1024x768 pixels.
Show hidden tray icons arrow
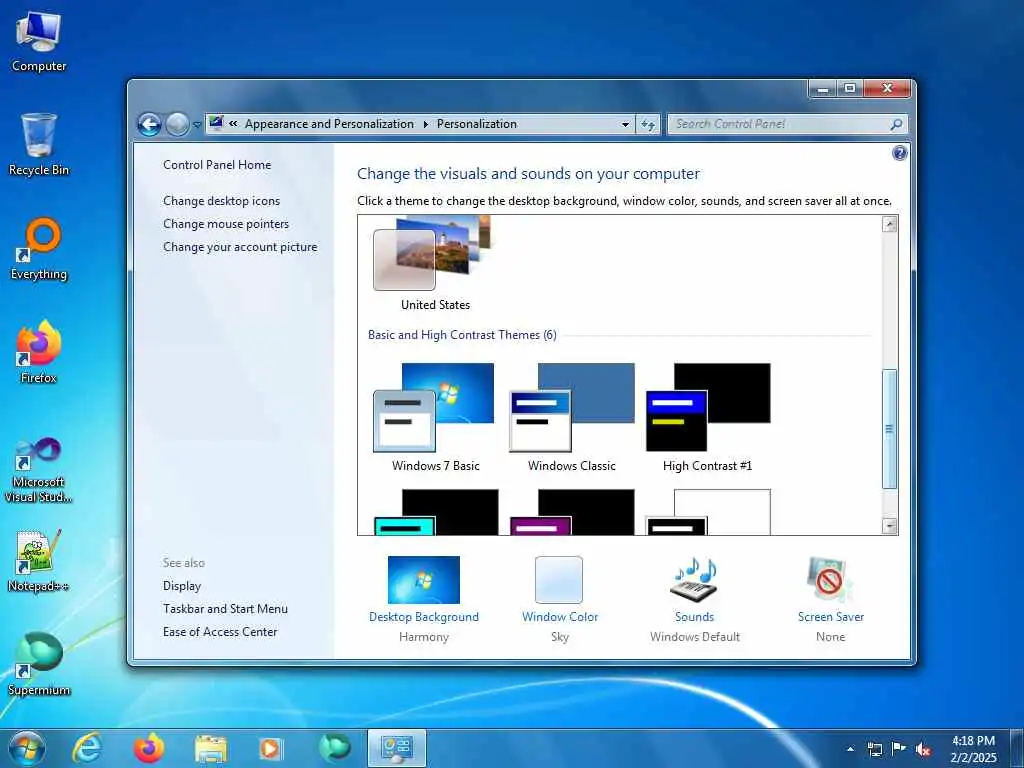point(850,749)
